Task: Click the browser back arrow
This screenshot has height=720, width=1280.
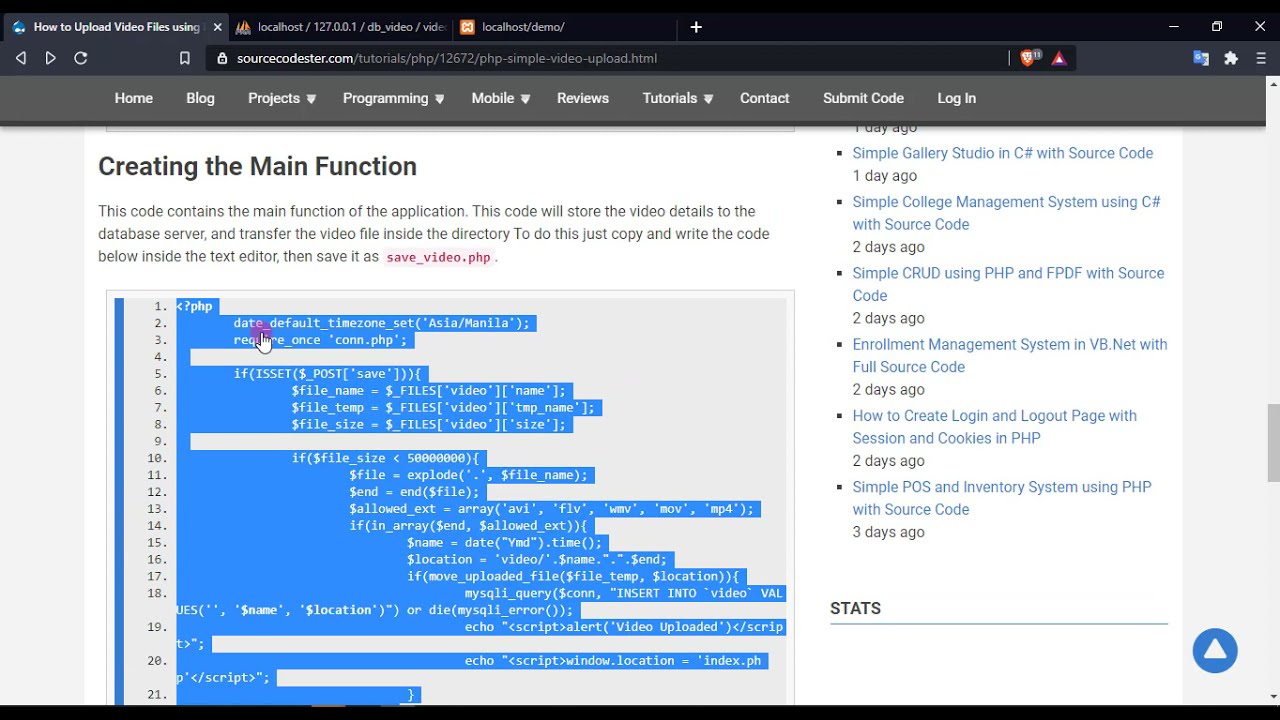Action: (x=21, y=58)
